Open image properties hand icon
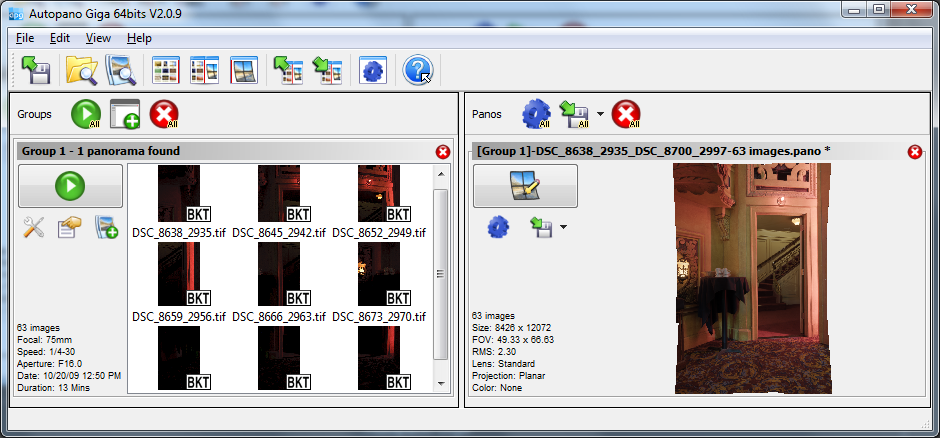The width and height of the screenshot is (940, 438). tap(69, 228)
